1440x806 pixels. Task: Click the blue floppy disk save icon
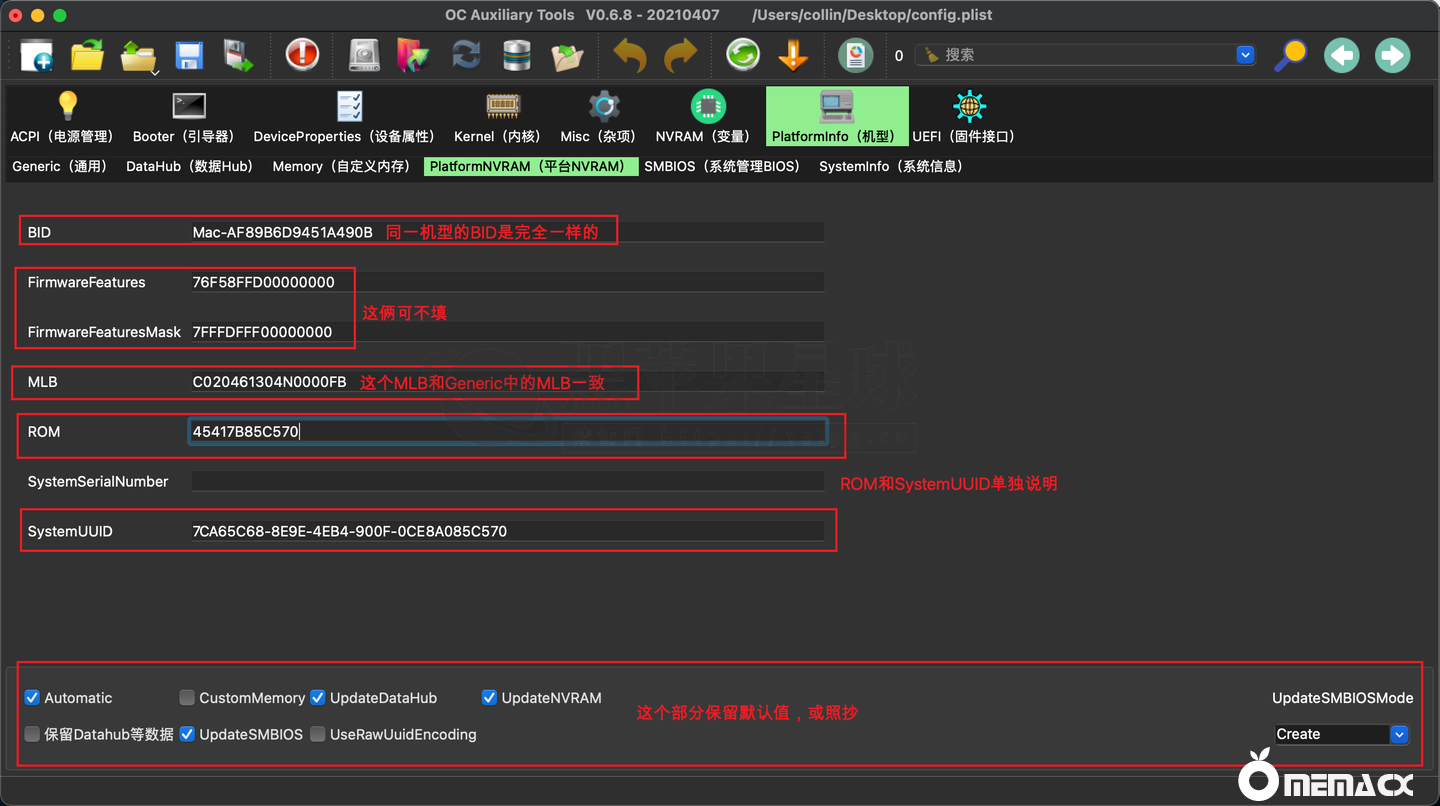(x=189, y=55)
